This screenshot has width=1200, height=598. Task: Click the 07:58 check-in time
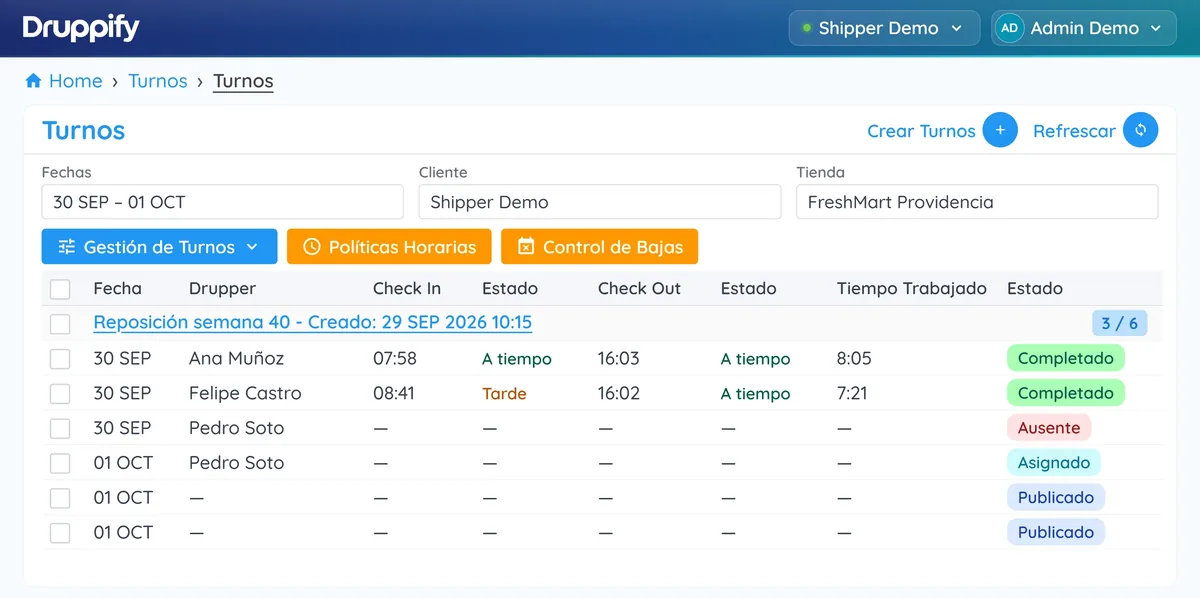395,358
